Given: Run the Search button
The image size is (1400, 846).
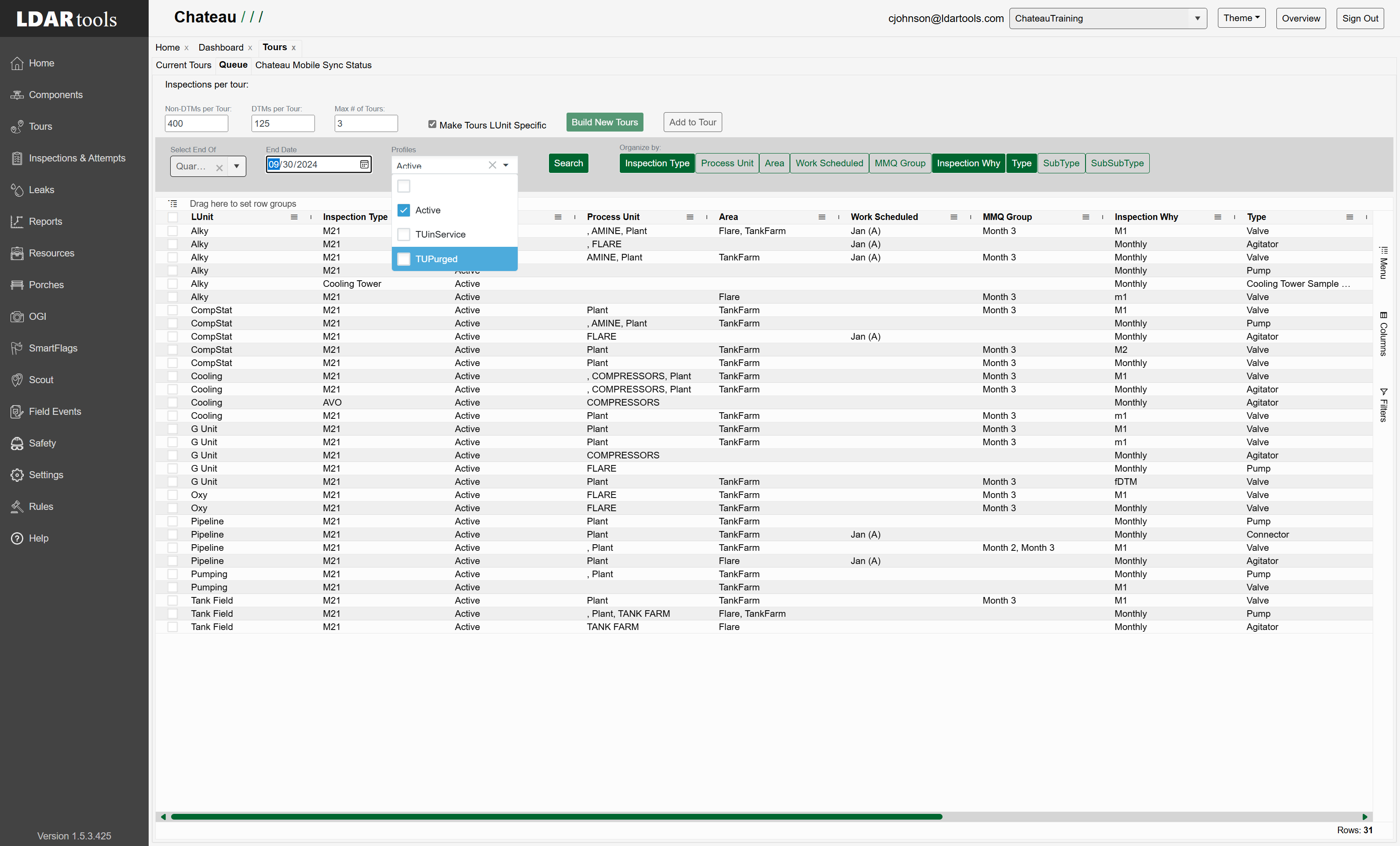Looking at the screenshot, I should [x=568, y=163].
